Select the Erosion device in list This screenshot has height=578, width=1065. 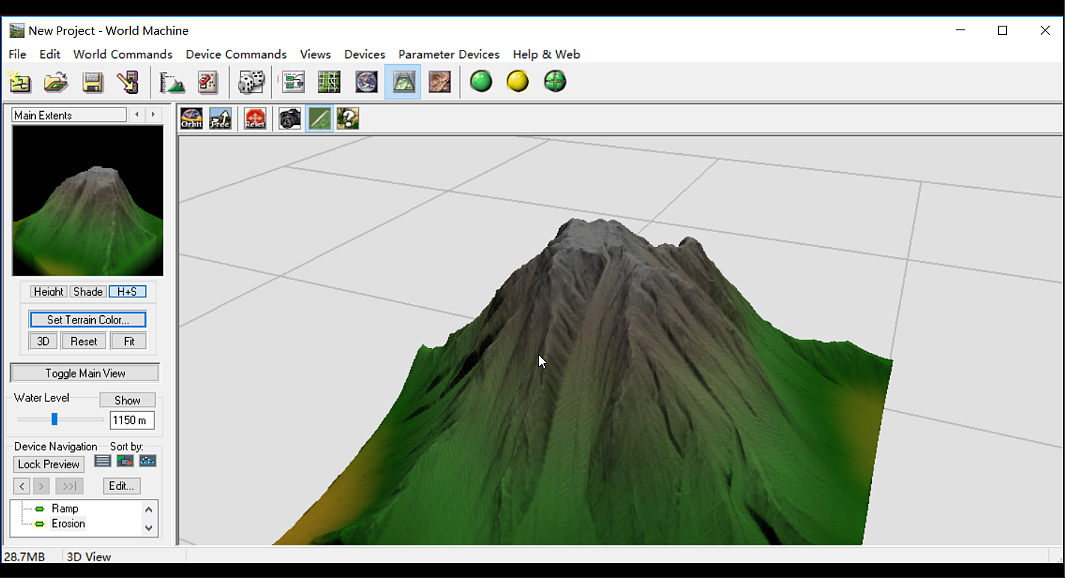(x=68, y=523)
